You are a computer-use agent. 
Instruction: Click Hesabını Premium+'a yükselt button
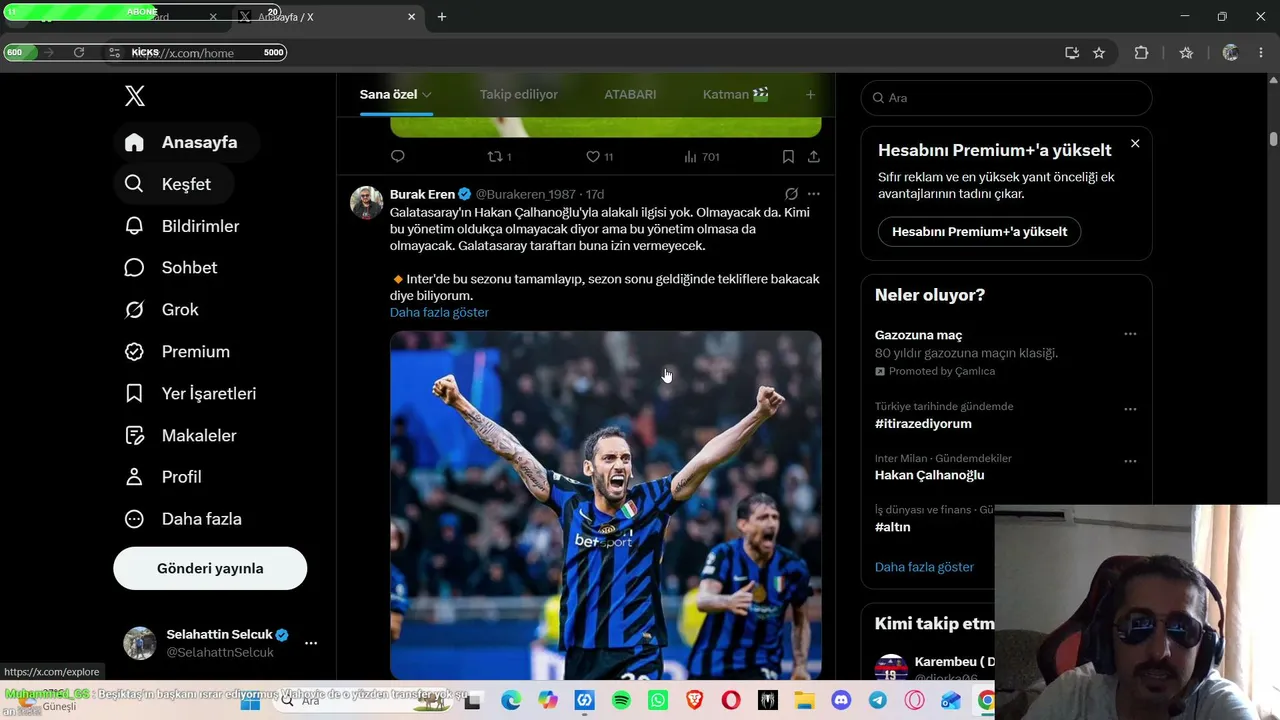(979, 231)
